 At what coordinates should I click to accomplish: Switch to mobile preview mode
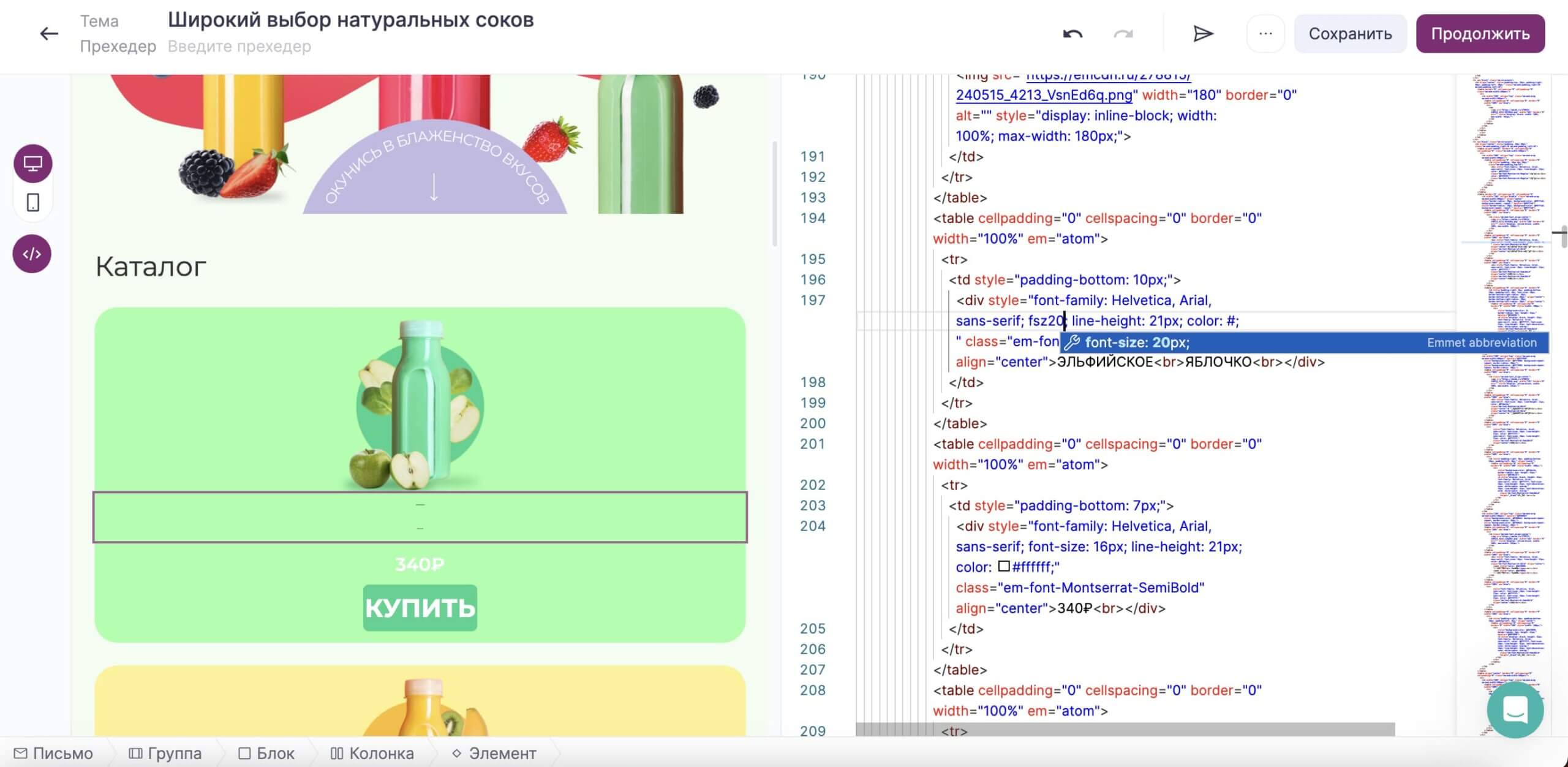(33, 203)
